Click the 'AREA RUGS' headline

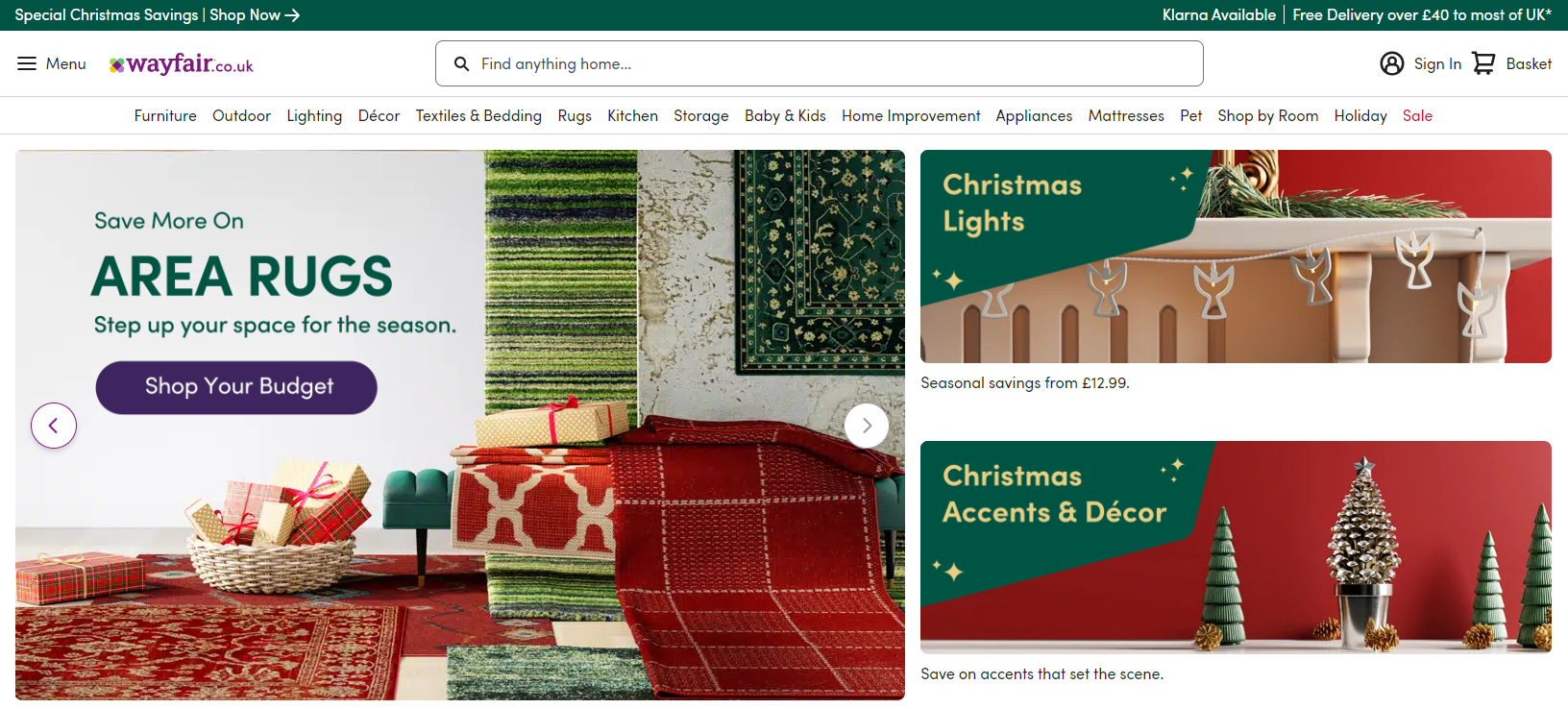coord(242,277)
